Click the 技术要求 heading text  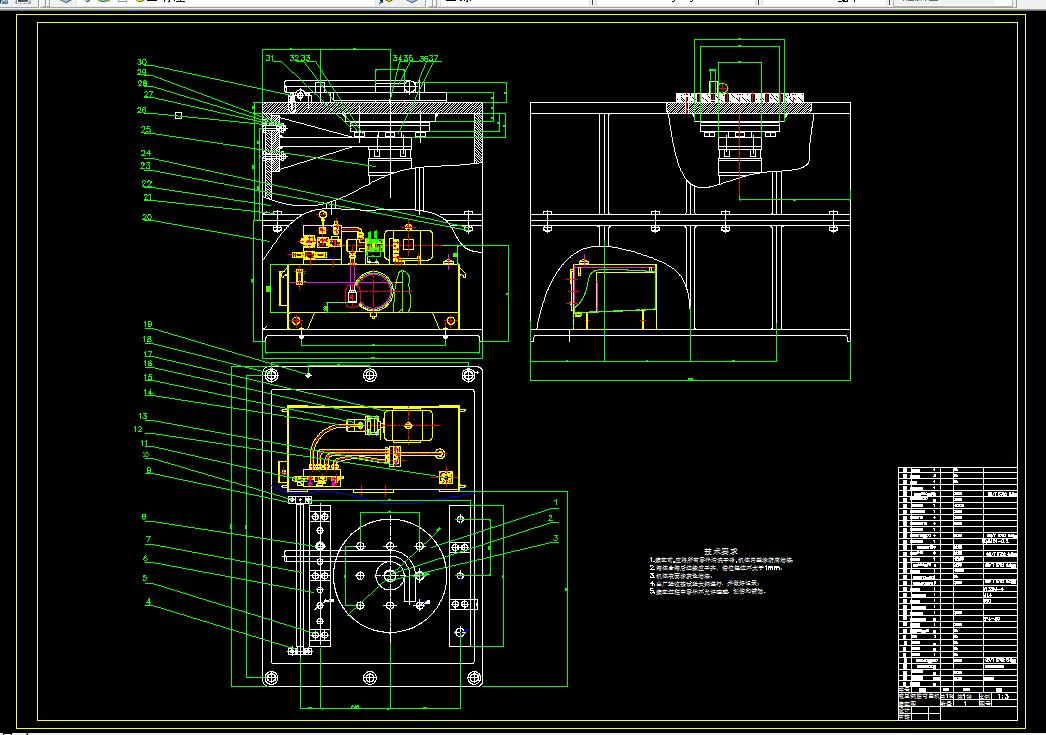click(x=721, y=552)
